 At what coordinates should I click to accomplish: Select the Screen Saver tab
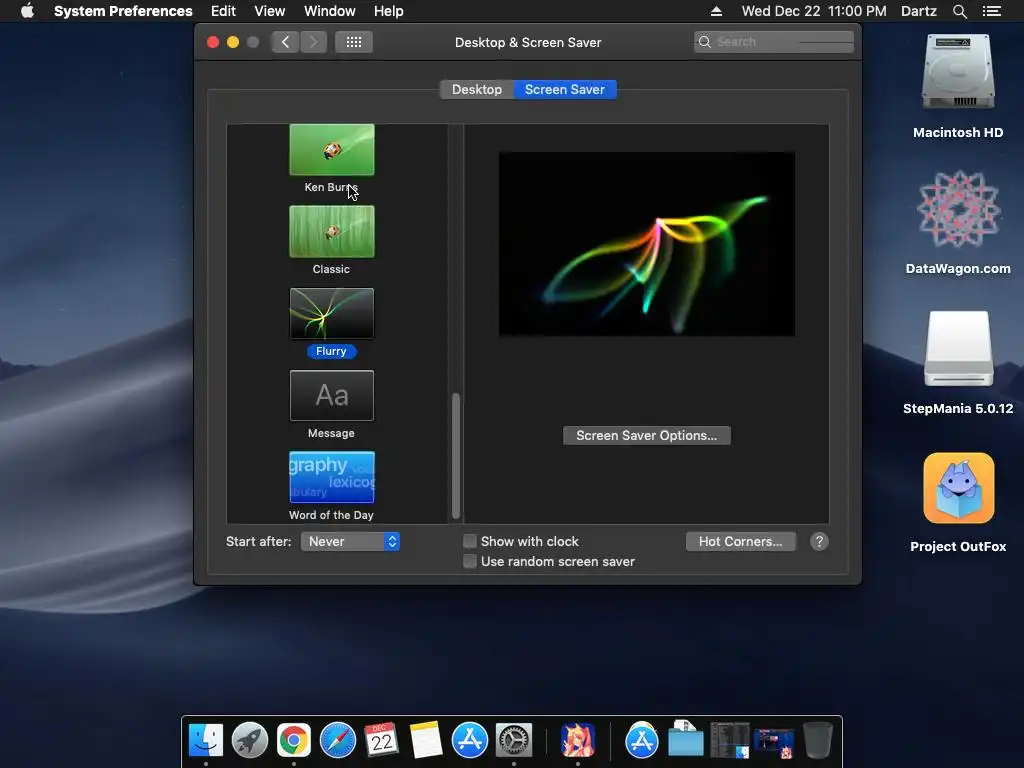565,89
